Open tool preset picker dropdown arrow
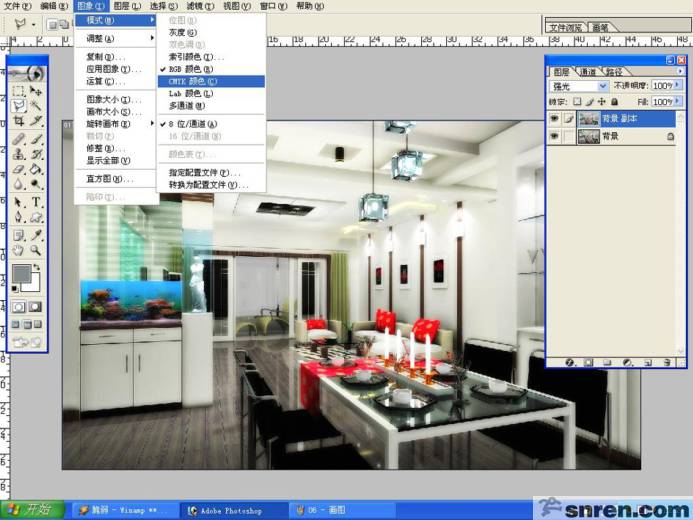693x520 pixels. pos(34,24)
